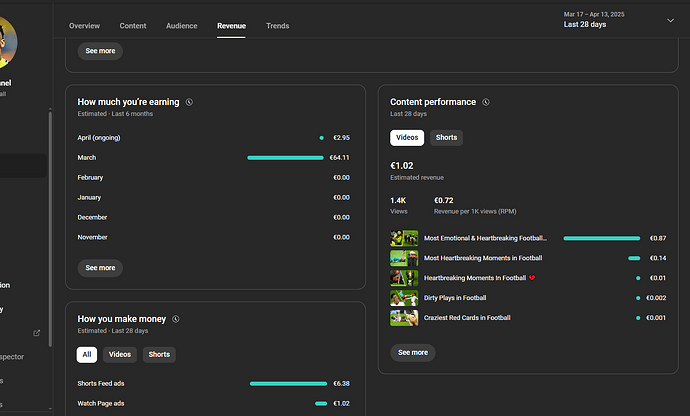Image resolution: width=690 pixels, height=416 pixels.
Task: Switch to the Content tab
Action: coord(133,26)
